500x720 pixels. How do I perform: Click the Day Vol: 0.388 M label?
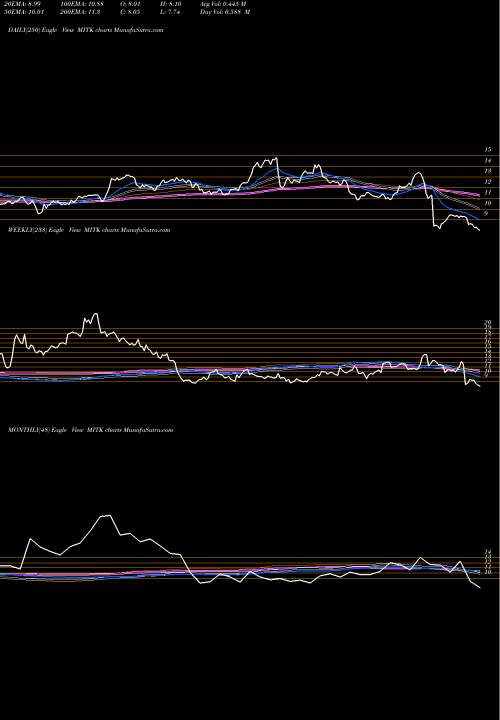tap(225, 12)
